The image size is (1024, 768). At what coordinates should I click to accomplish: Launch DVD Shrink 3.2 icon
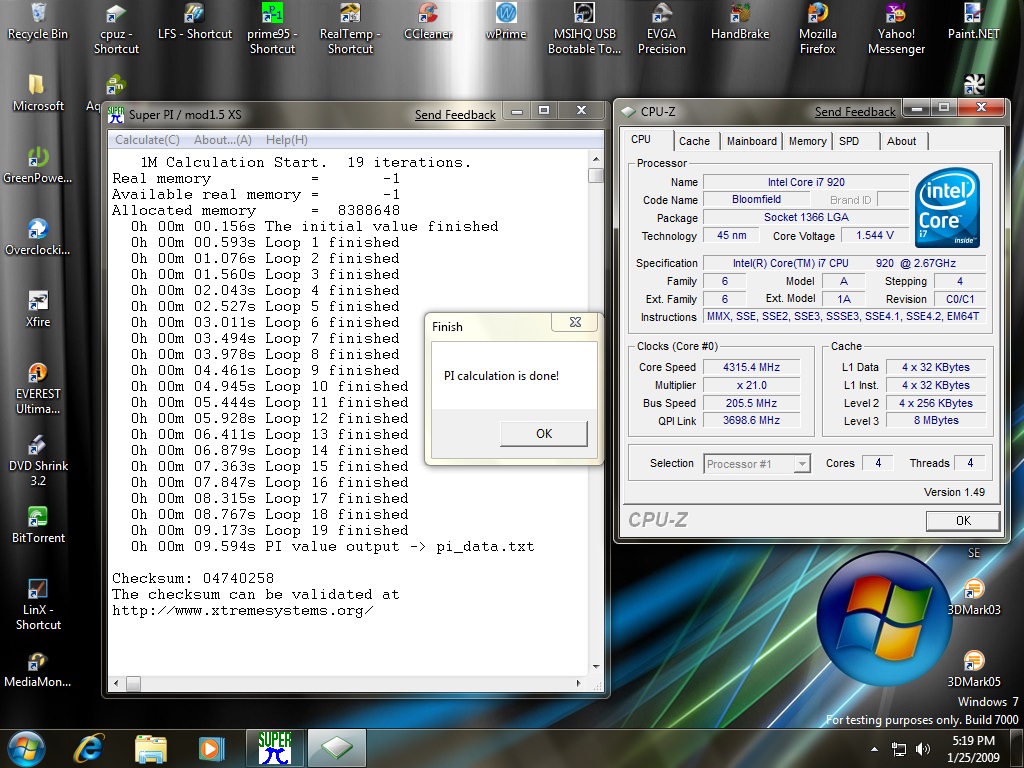click(x=38, y=461)
